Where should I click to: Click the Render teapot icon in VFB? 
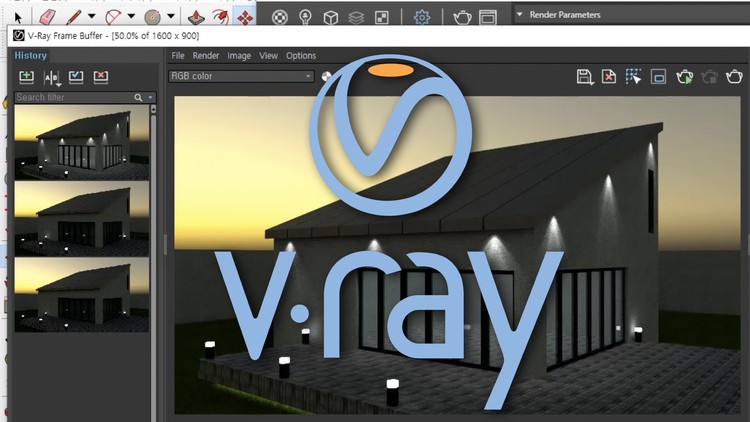pos(734,77)
